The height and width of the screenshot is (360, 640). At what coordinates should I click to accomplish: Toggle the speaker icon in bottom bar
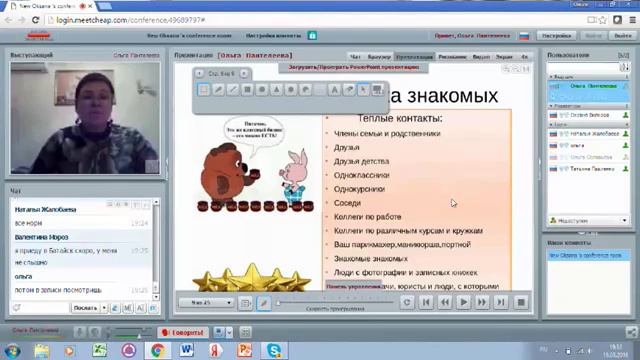tap(95, 333)
